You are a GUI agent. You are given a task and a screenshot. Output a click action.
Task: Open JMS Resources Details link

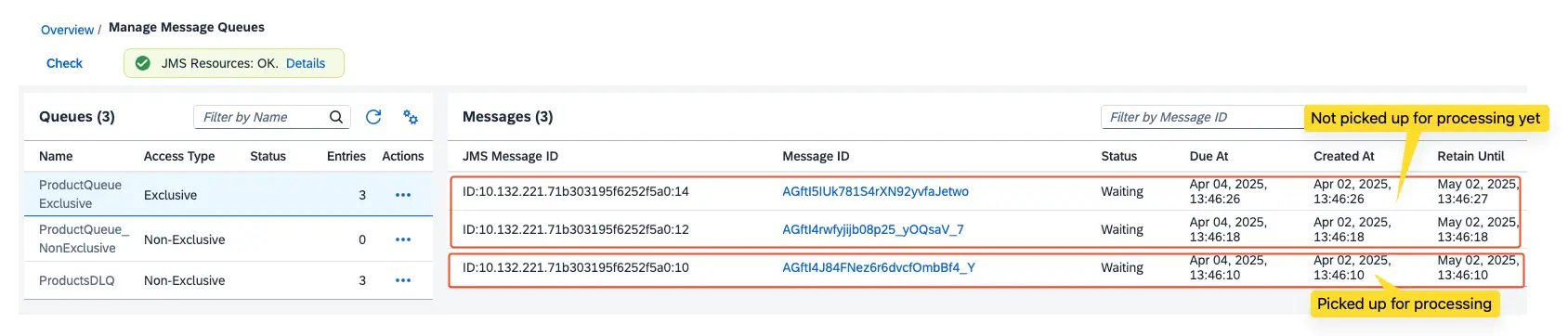click(x=306, y=63)
